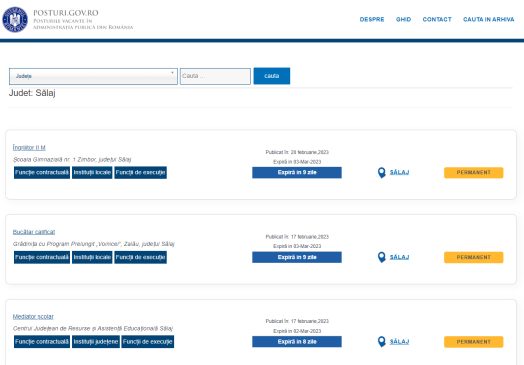Image resolution: width=524 pixels, height=365 pixels.
Task: Click Expiră în 9 zile bar, Îngrijitor card
Action: 297,172
